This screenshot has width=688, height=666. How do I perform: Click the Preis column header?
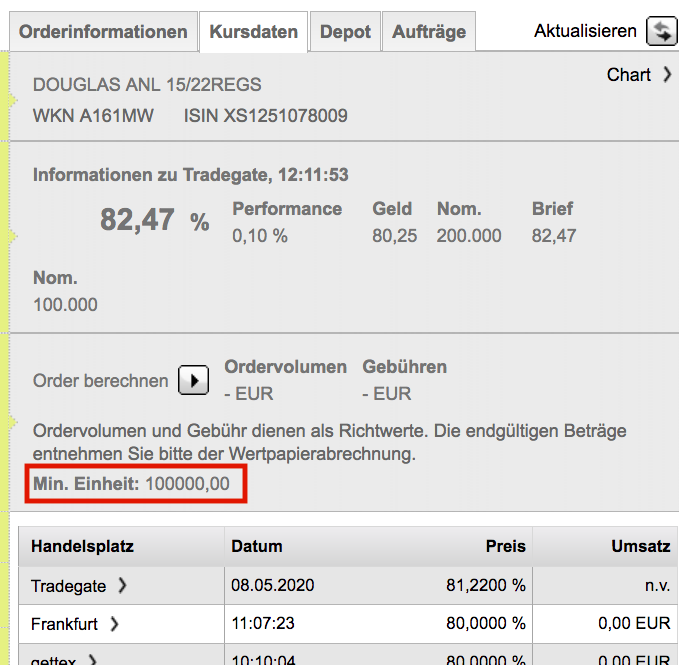tap(506, 547)
